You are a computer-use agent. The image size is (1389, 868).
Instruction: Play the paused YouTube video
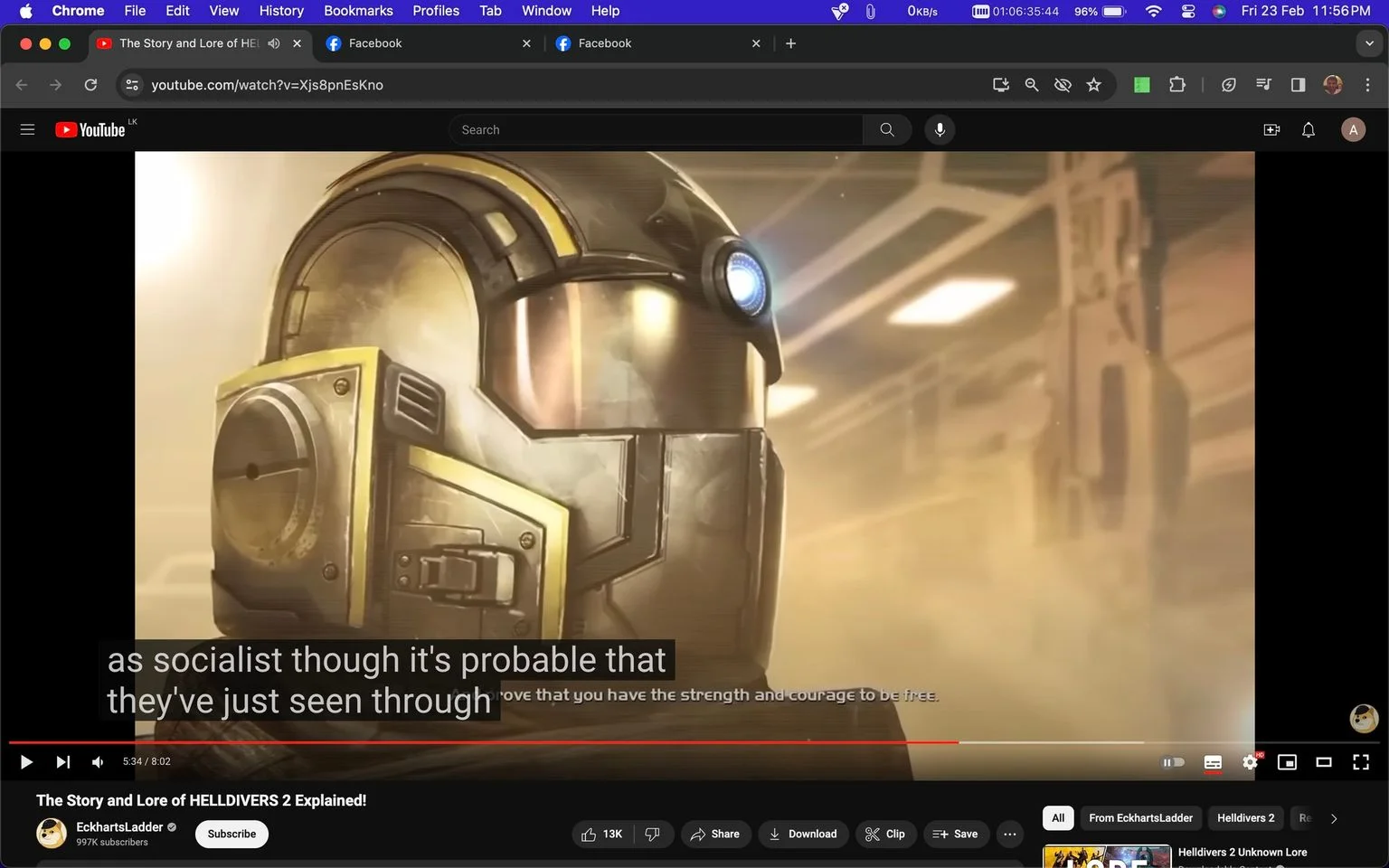click(26, 762)
